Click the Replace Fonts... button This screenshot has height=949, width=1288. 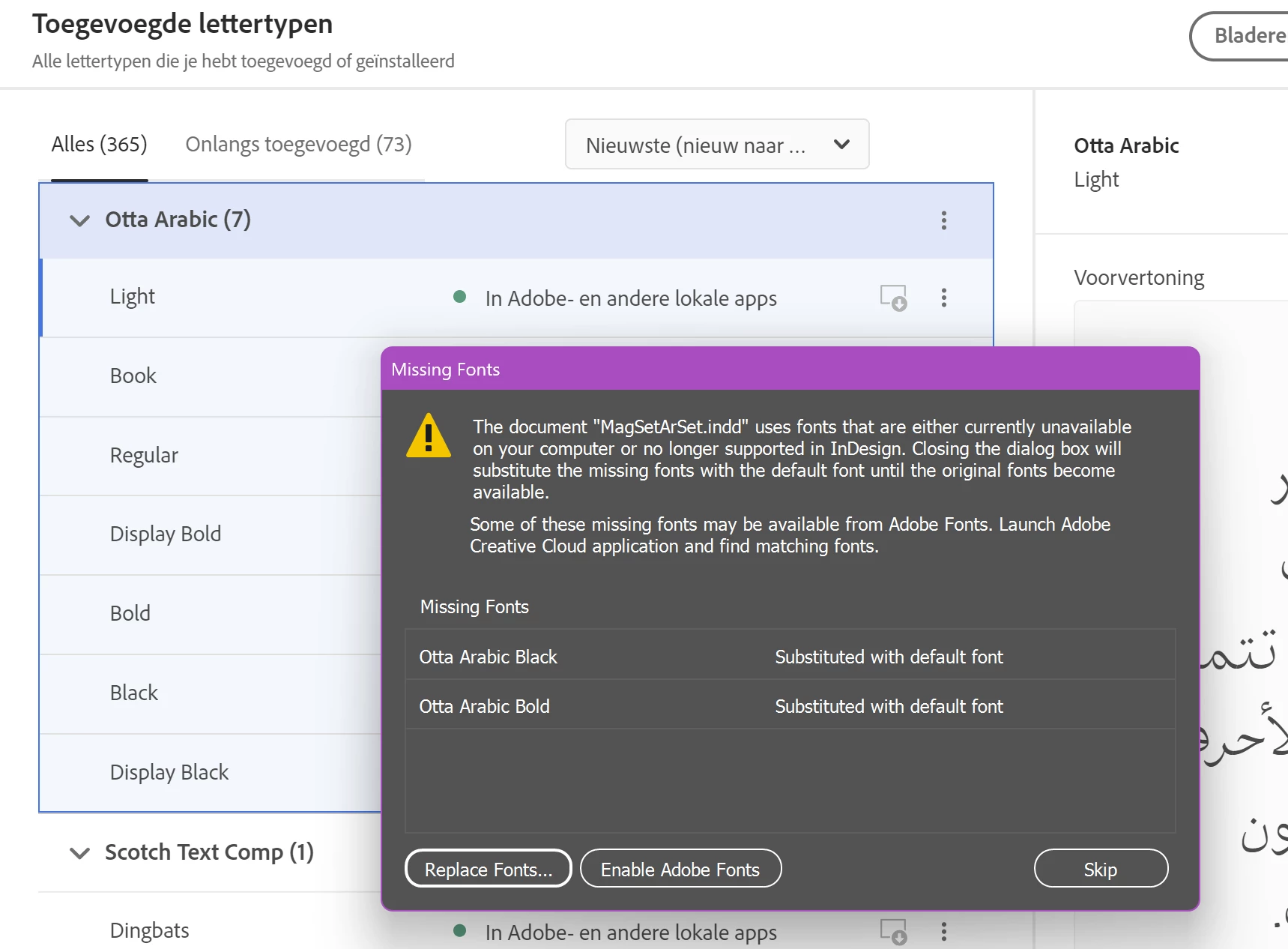click(x=489, y=869)
